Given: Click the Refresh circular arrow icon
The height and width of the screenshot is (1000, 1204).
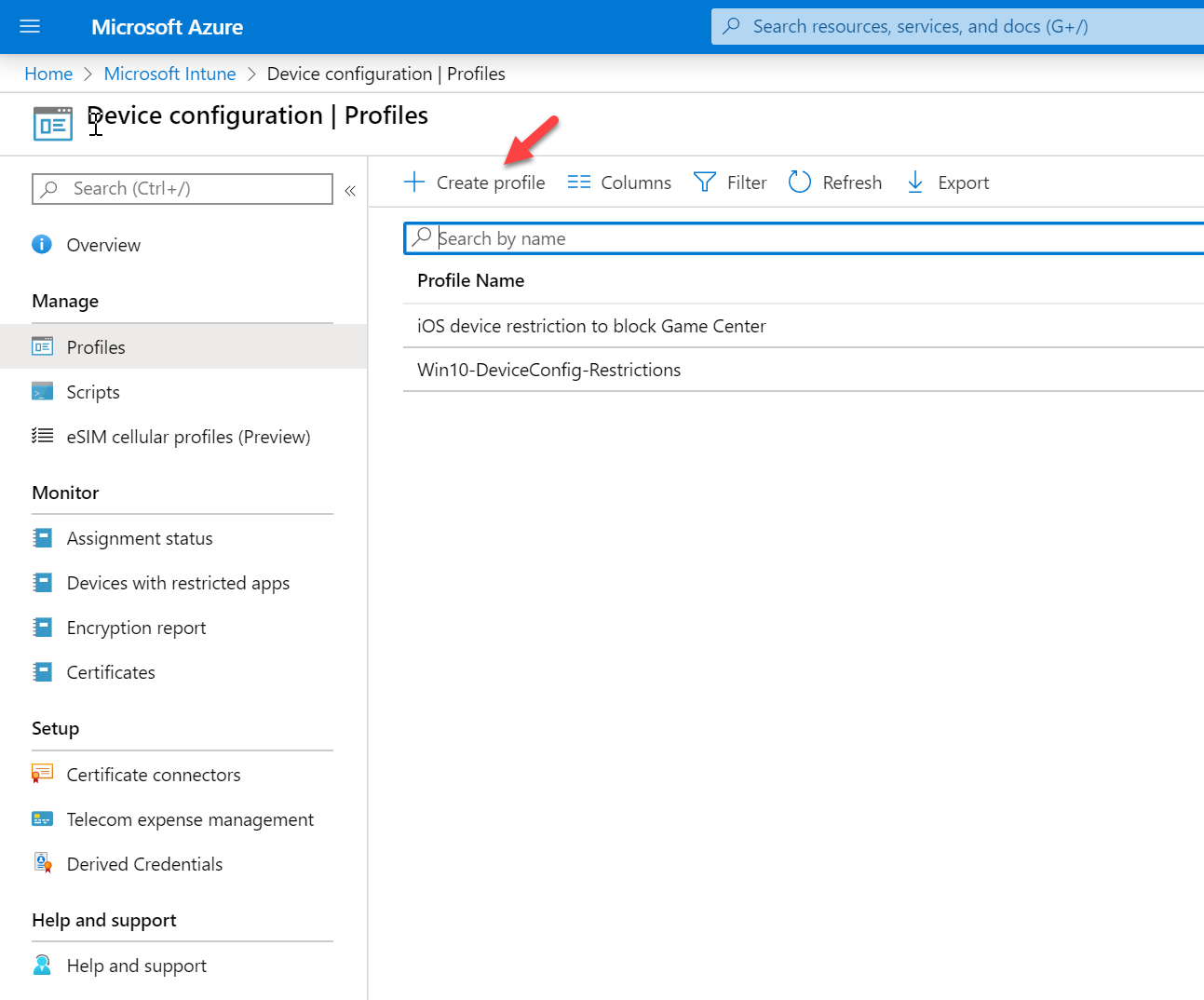Looking at the screenshot, I should 800,182.
